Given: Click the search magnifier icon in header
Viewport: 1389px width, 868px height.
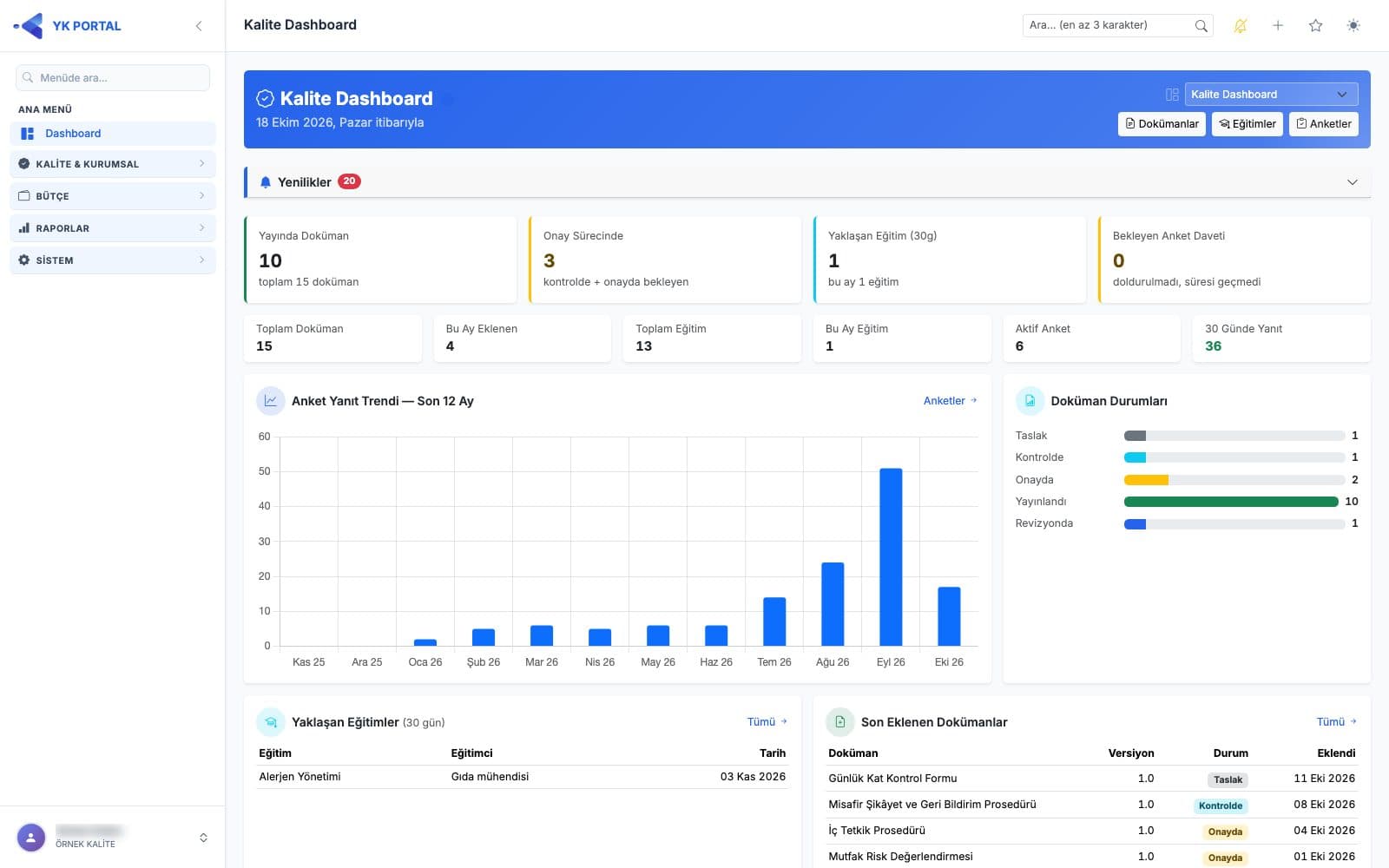Looking at the screenshot, I should (x=1201, y=26).
